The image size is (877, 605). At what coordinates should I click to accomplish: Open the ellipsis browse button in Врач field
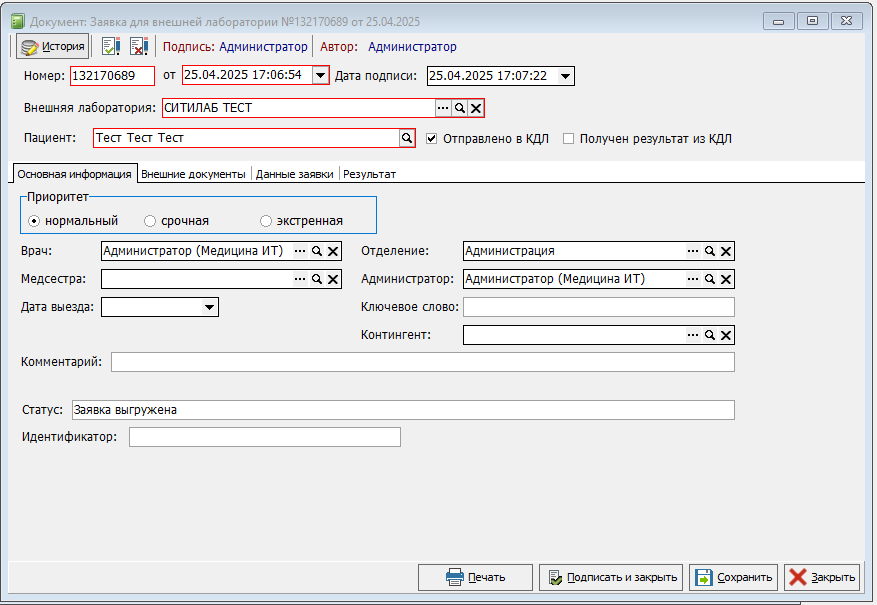coord(299,252)
